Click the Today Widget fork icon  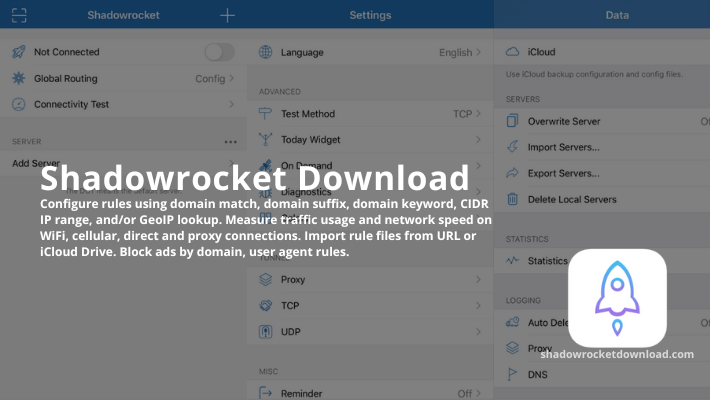point(265,140)
